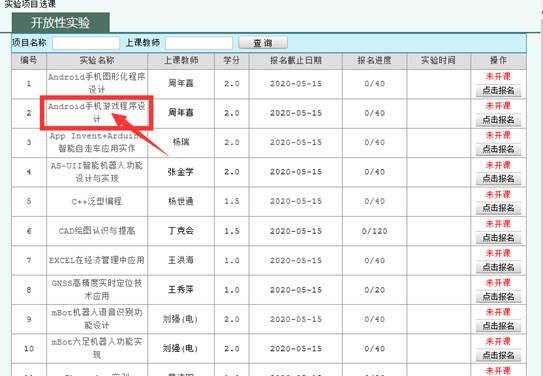Click progress value 0/20 for GNSS course
Viewport: 543px width, 376px height.
pos(374,290)
